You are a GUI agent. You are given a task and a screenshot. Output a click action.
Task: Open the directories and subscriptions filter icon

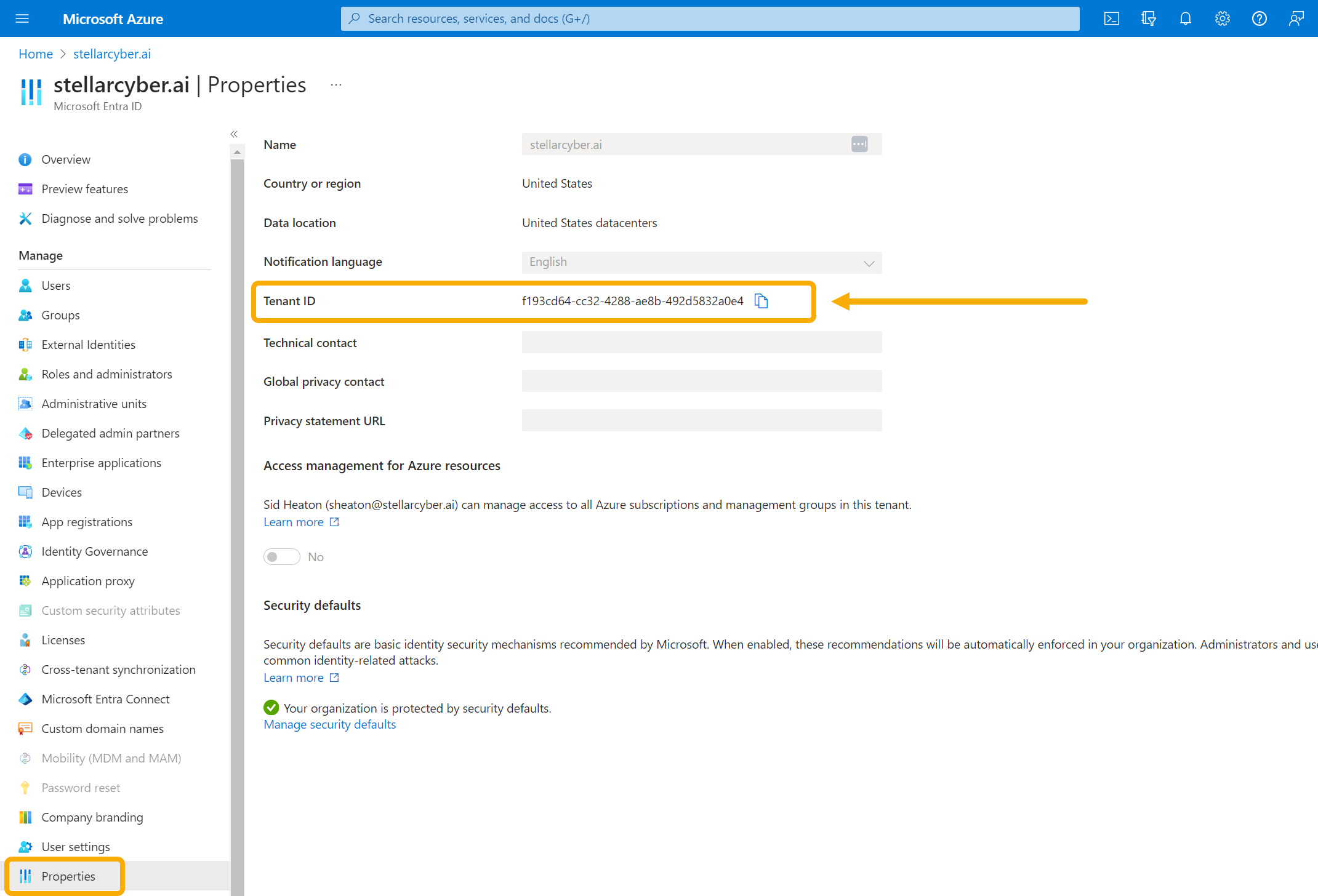click(x=1148, y=18)
